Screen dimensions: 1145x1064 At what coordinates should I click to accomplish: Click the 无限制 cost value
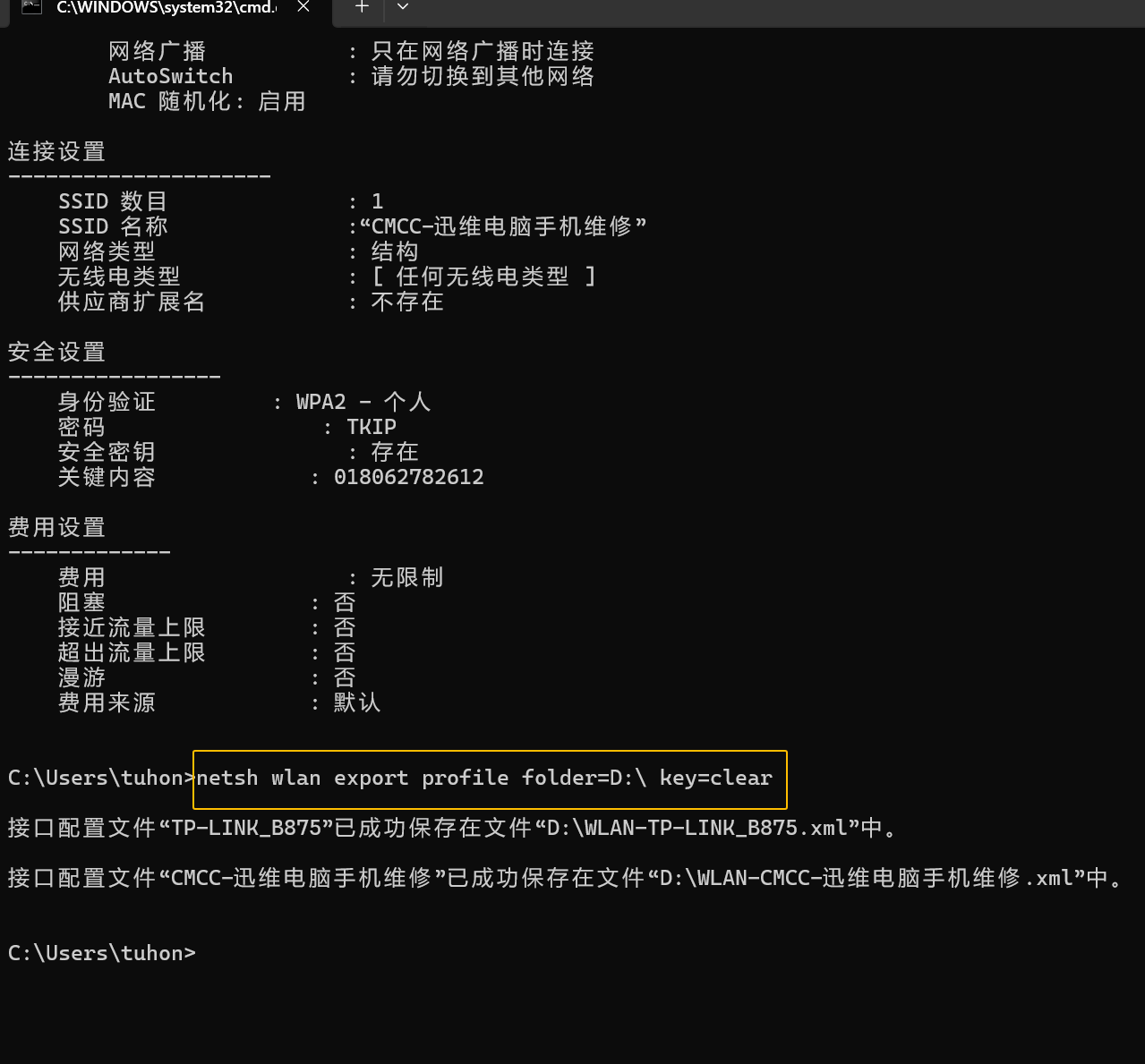click(407, 577)
